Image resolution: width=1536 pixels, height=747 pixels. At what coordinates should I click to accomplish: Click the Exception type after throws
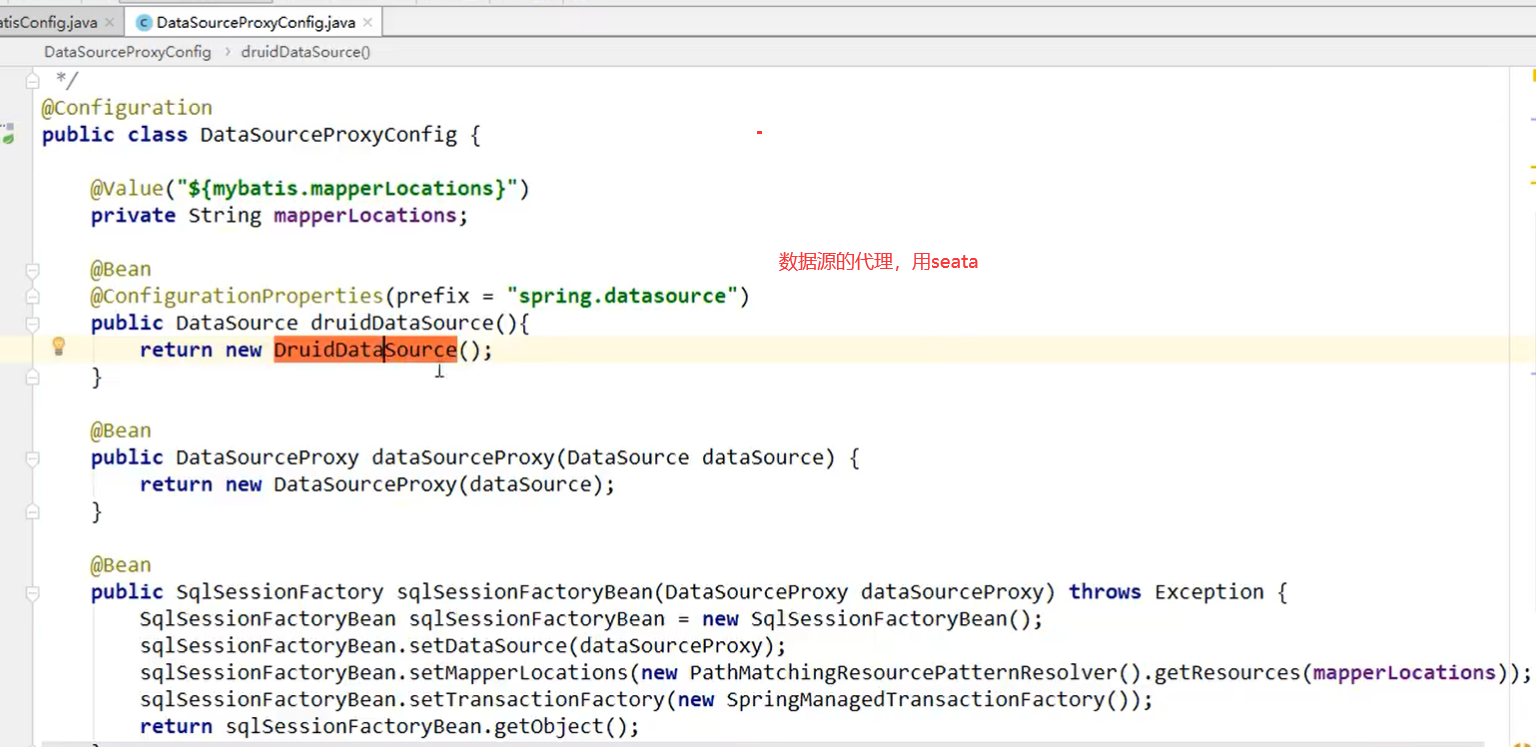coord(1209,592)
